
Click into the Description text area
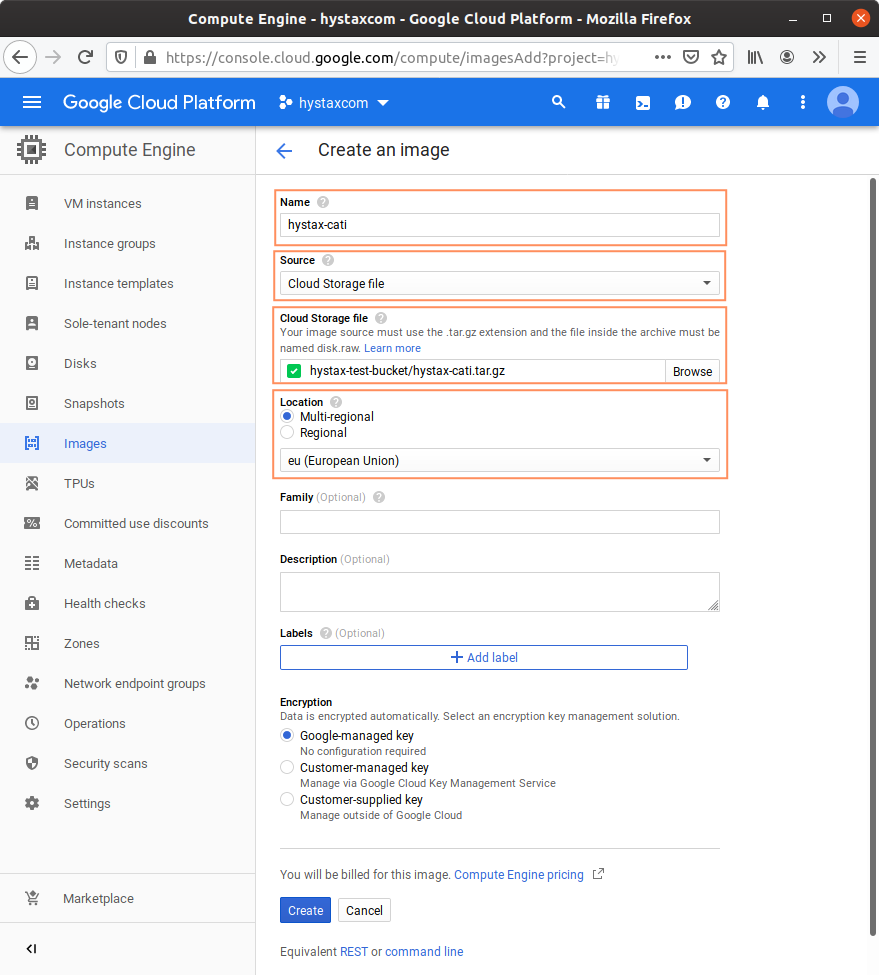499,591
